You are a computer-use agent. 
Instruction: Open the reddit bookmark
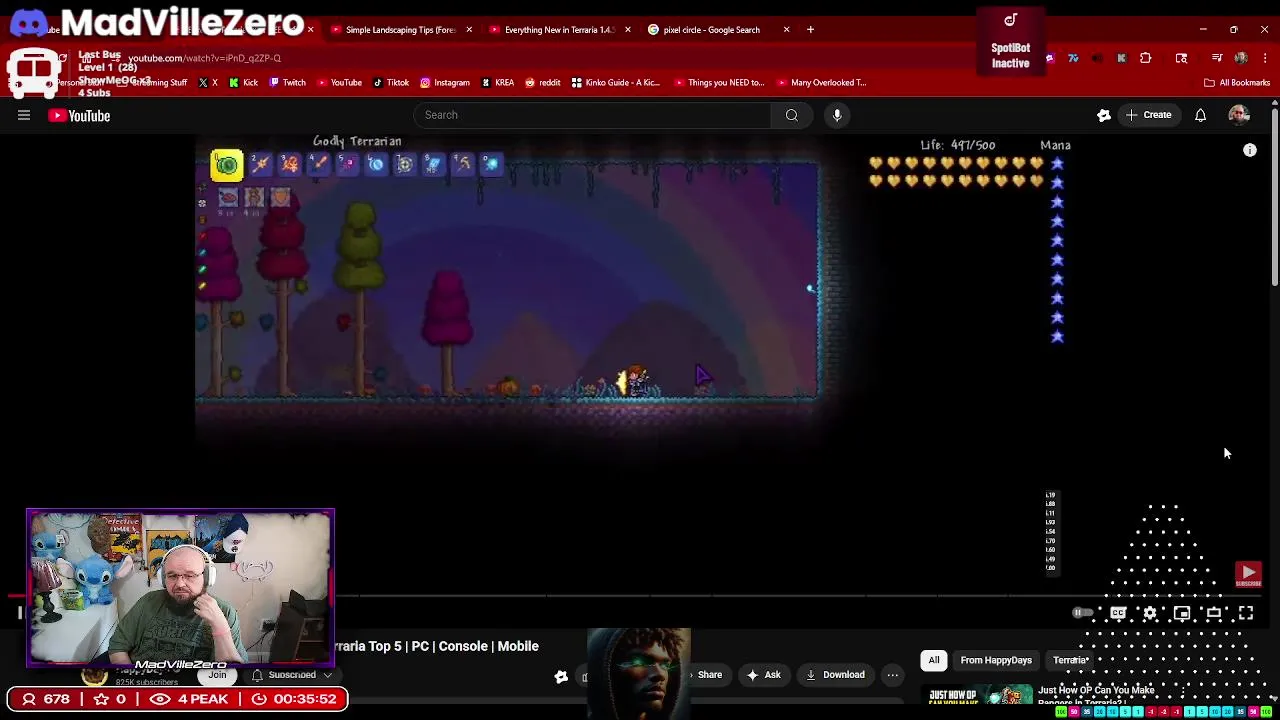pos(543,83)
